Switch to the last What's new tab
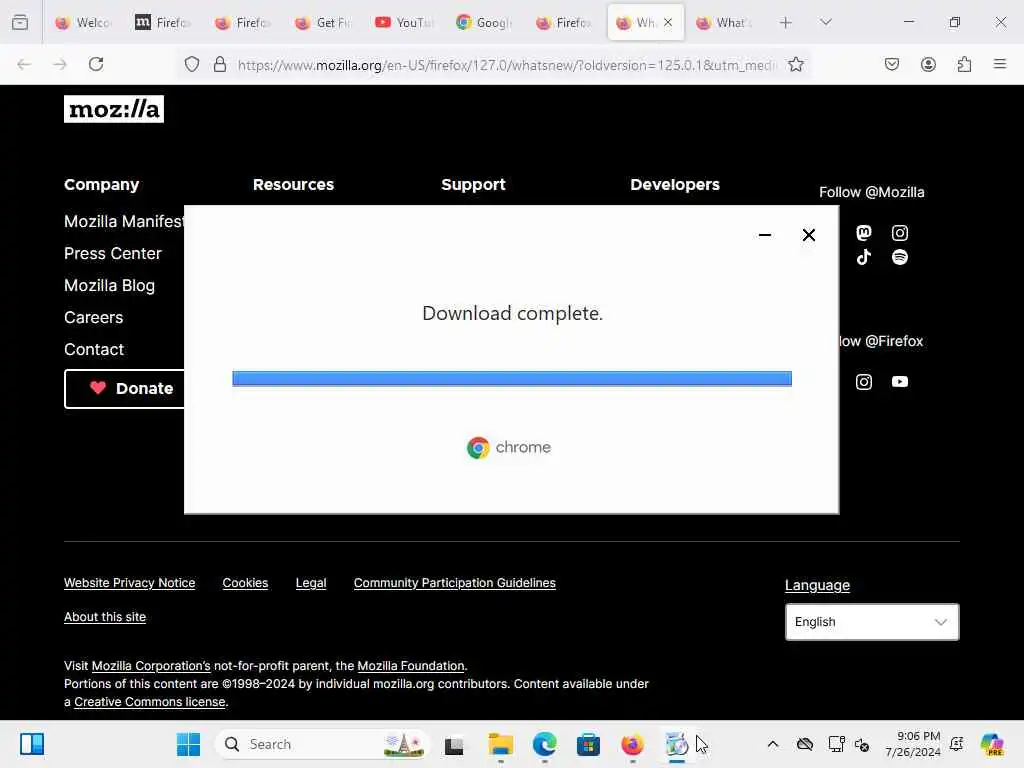This screenshot has width=1024, height=768. click(x=725, y=22)
